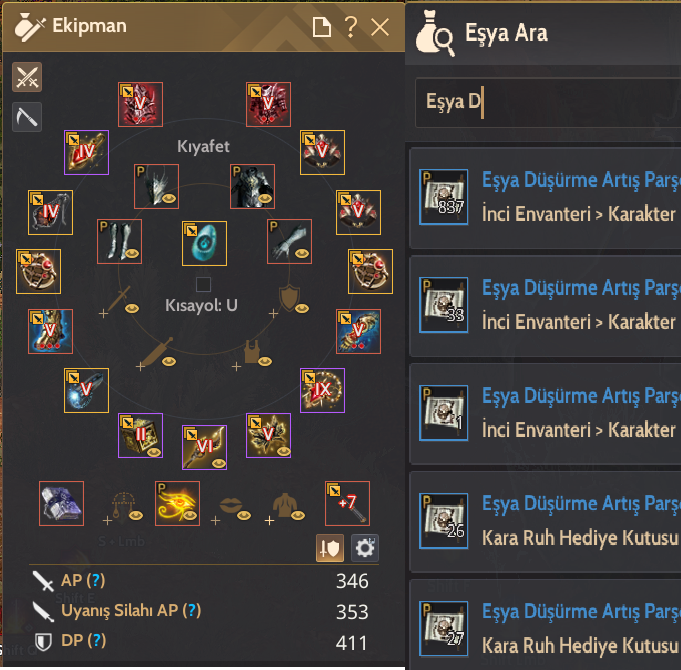The height and width of the screenshot is (670, 681).
Task: Click the VI main weapon slot
Action: pyautogui.click(x=204, y=447)
